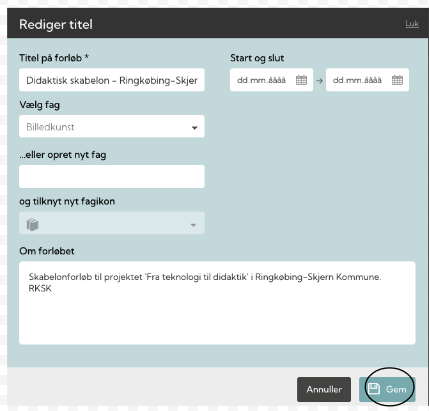The height and width of the screenshot is (411, 429).
Task: Save changes with the Gem button
Action: click(387, 389)
